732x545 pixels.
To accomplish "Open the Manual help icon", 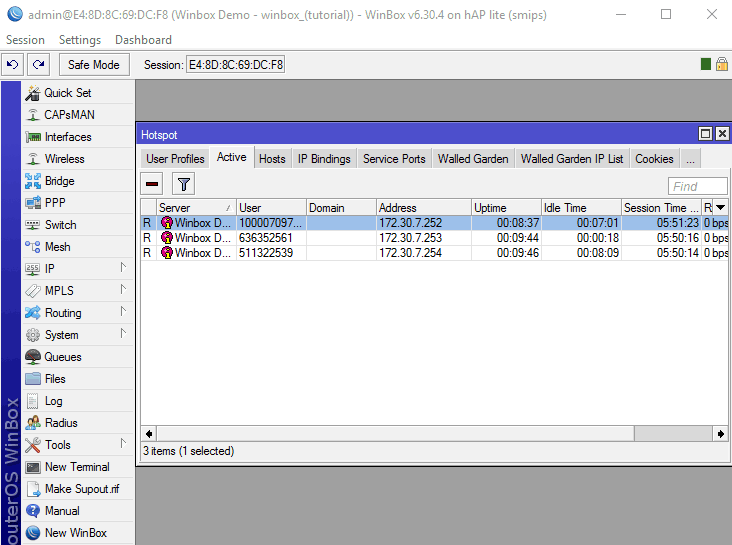I will click(x=33, y=511).
